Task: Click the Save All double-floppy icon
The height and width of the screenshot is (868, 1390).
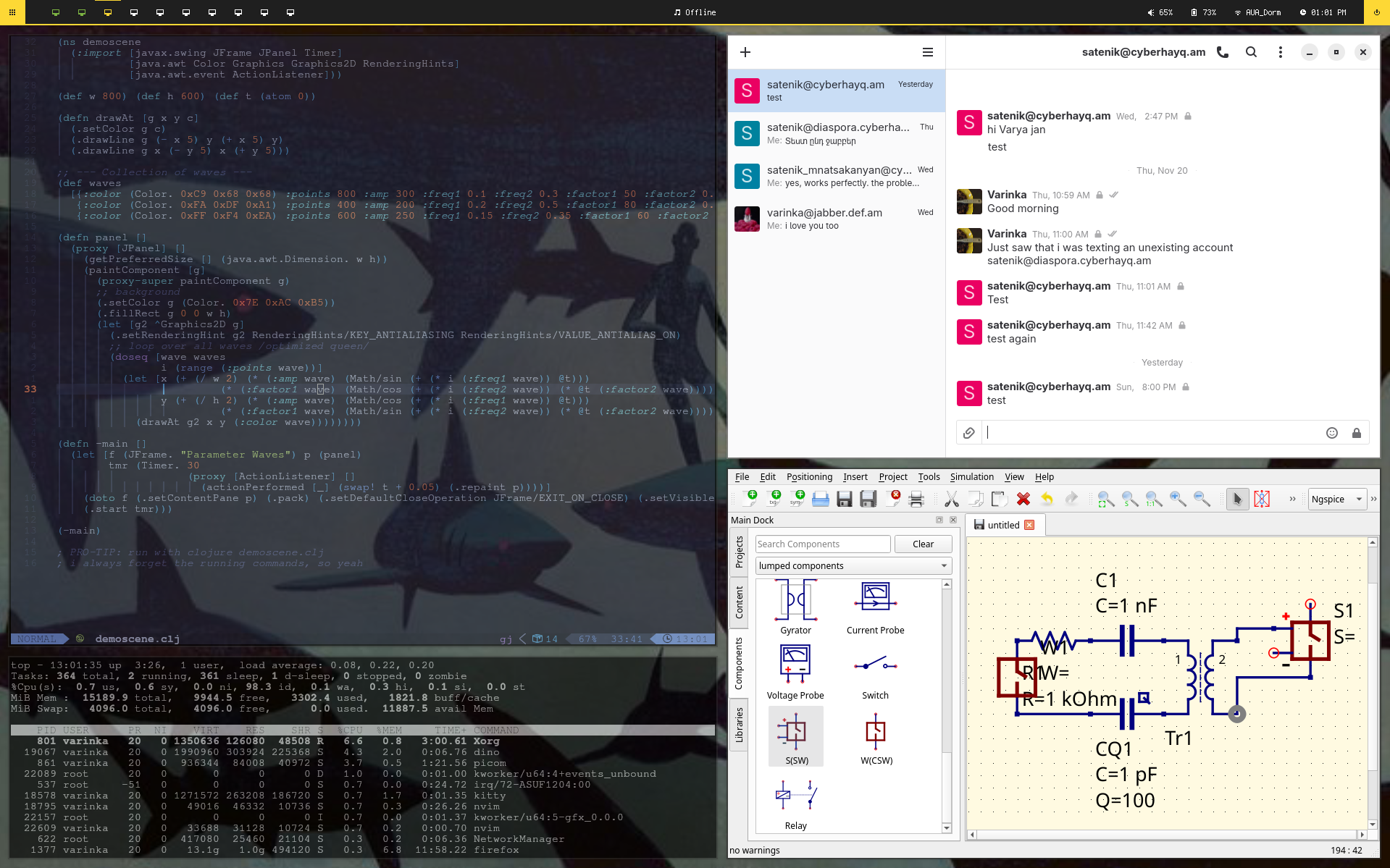Action: click(x=868, y=499)
